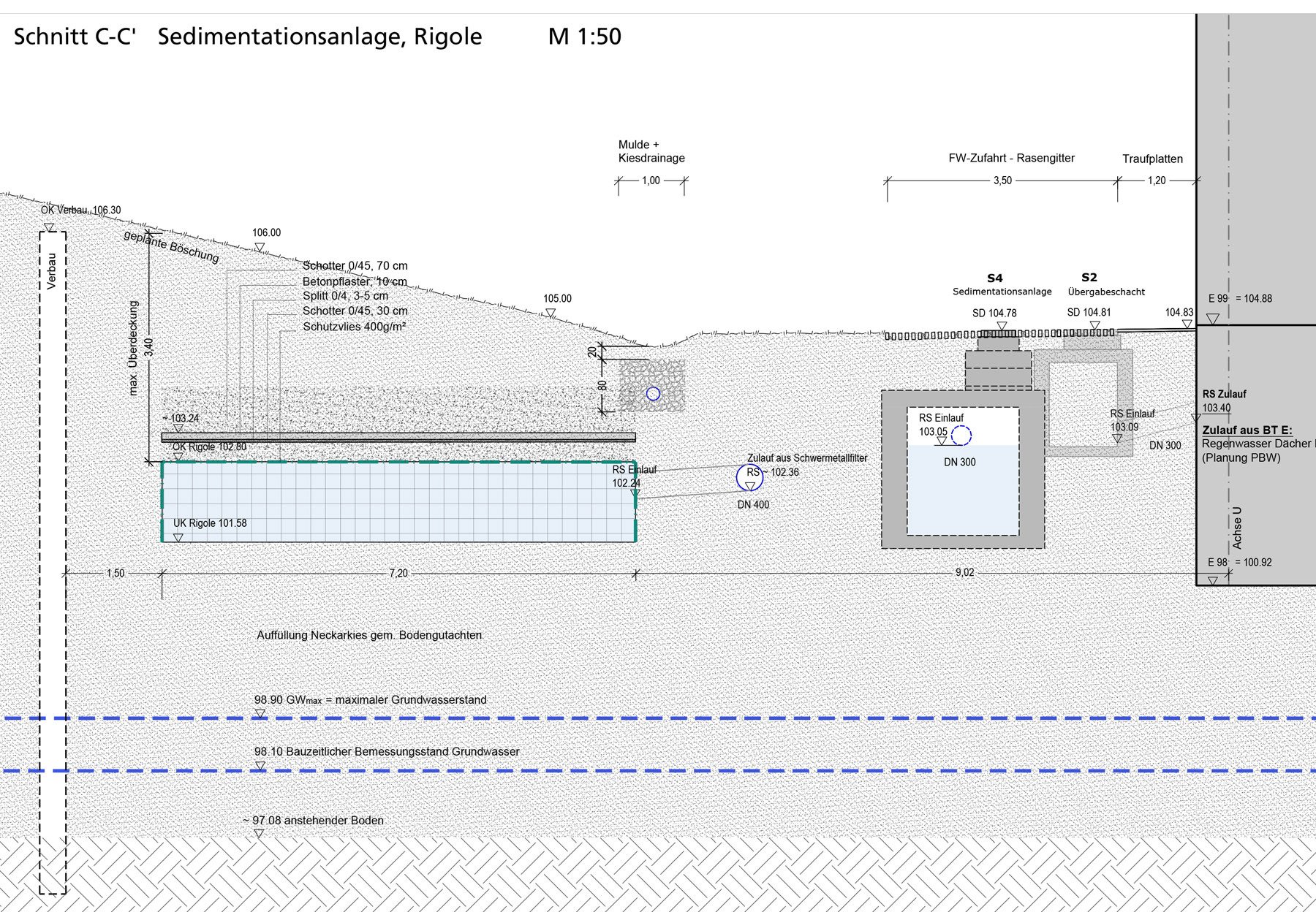This screenshot has width=1316, height=912.
Task: Click the triangle marker under SD 104.78
Action: point(1002,326)
